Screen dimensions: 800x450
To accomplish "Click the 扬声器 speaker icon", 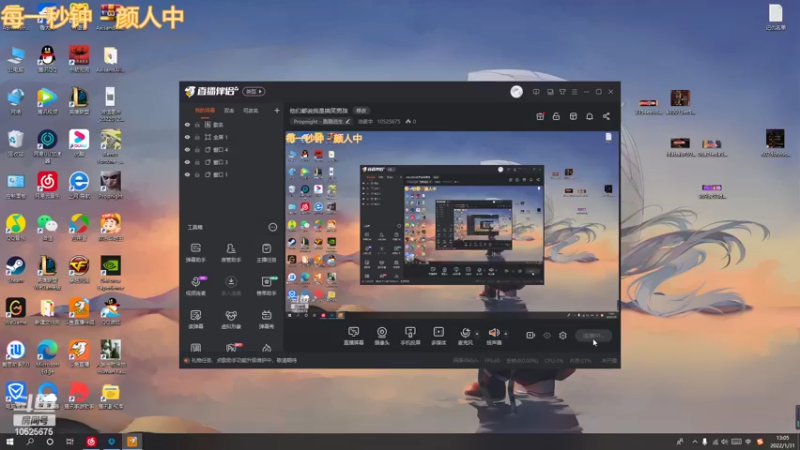I will coord(493,333).
